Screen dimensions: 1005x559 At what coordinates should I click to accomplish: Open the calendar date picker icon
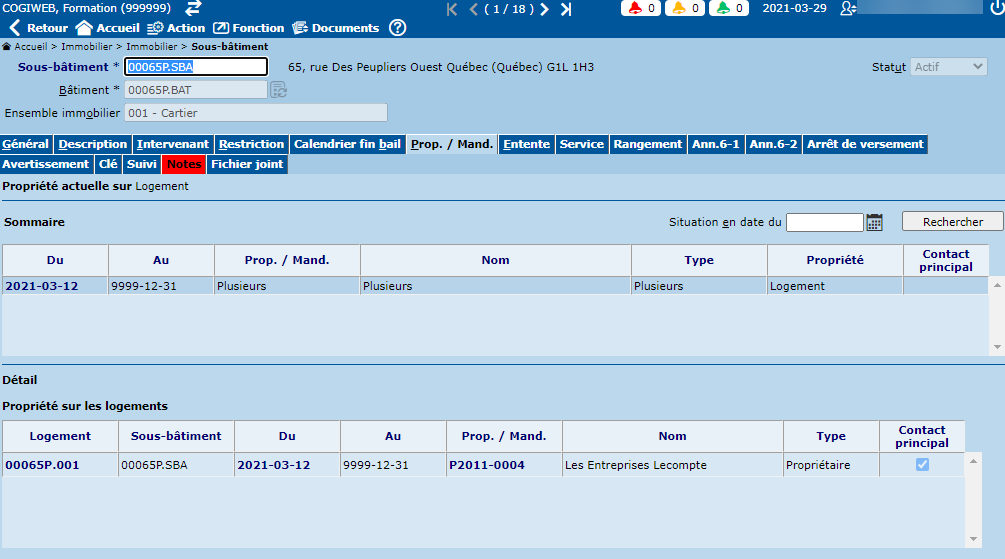point(874,222)
